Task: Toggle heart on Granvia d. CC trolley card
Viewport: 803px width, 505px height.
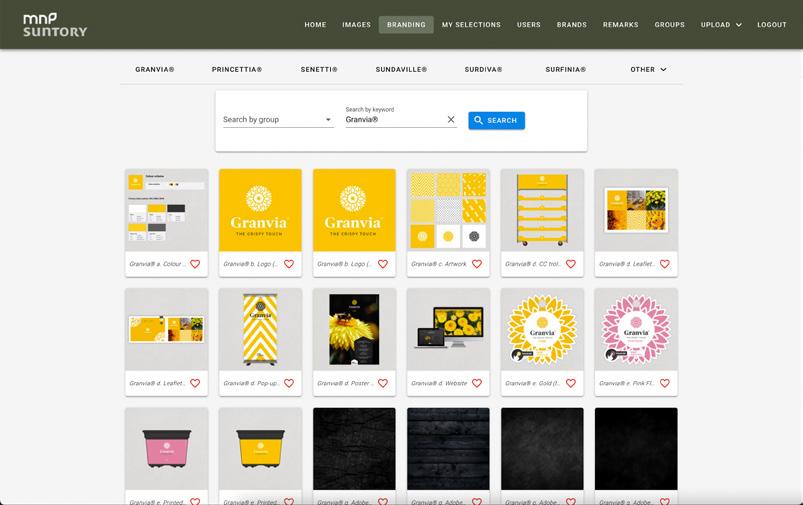Action: [x=571, y=264]
